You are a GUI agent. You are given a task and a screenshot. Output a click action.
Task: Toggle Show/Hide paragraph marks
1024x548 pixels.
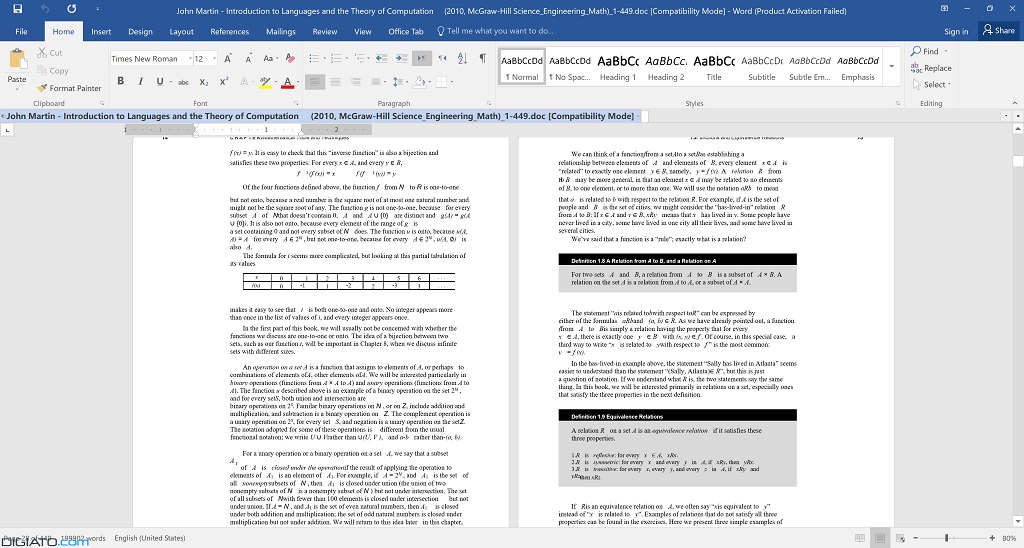click(483, 59)
